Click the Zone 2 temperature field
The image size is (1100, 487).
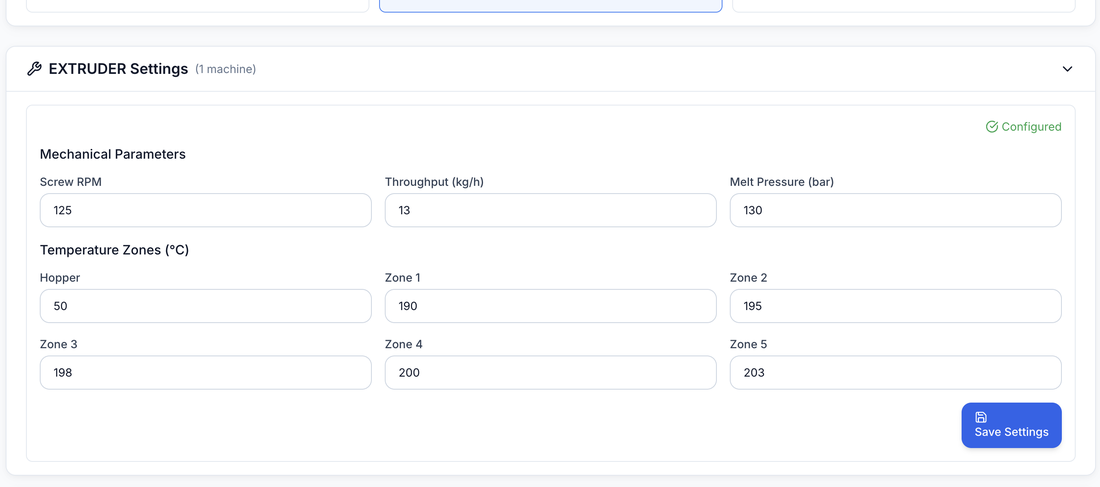point(895,306)
